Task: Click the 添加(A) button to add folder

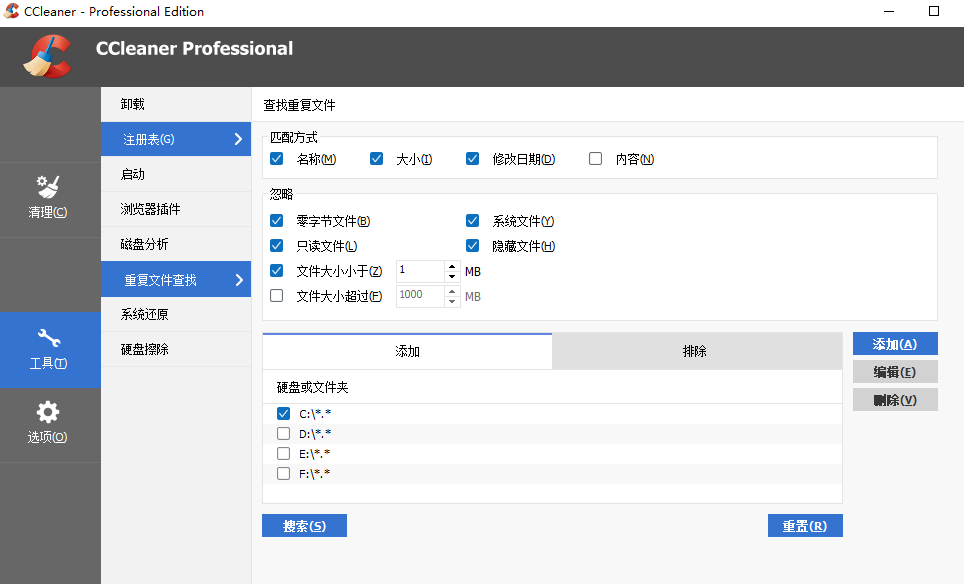Action: coord(894,343)
